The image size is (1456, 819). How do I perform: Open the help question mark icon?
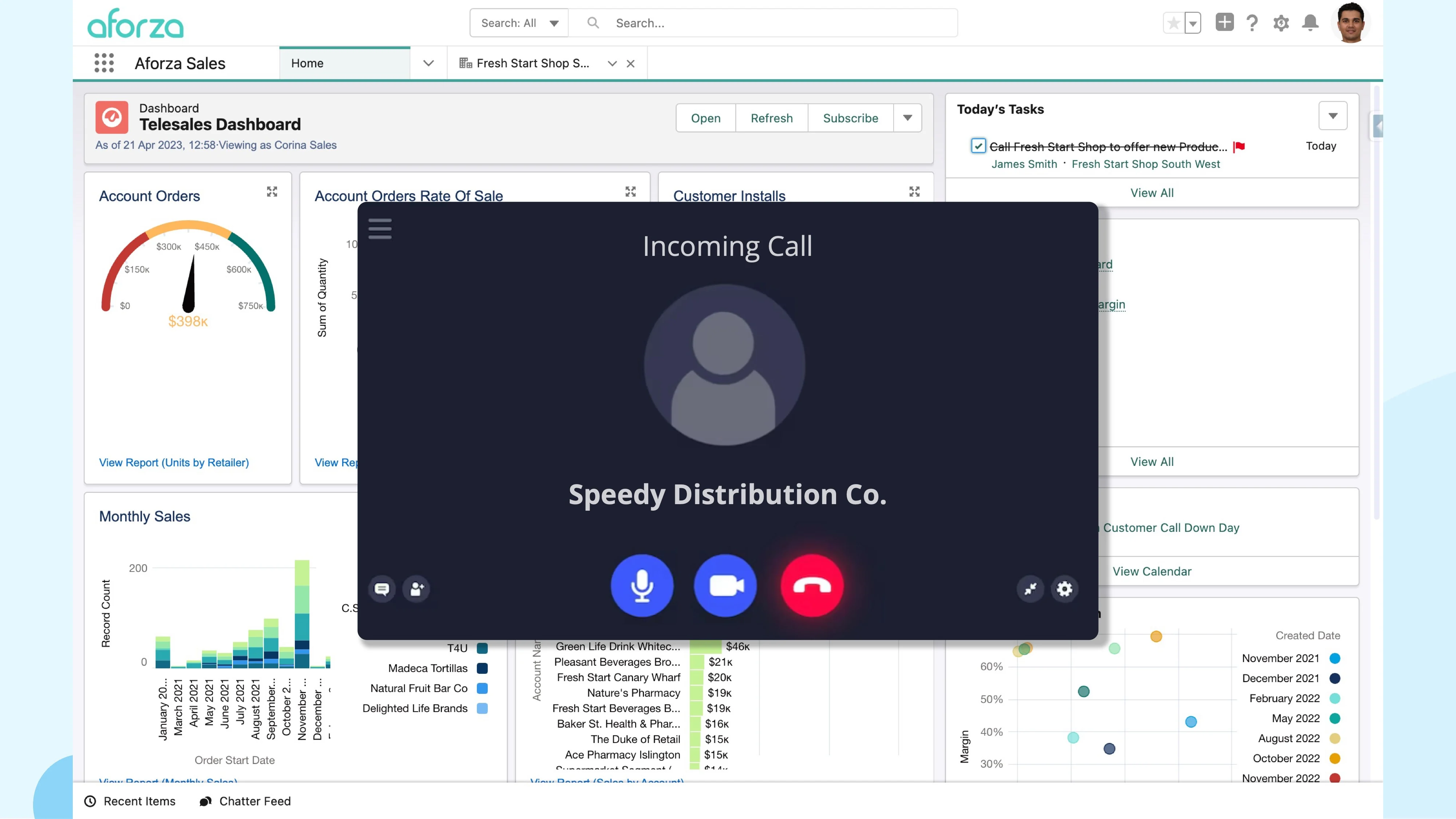1252,23
